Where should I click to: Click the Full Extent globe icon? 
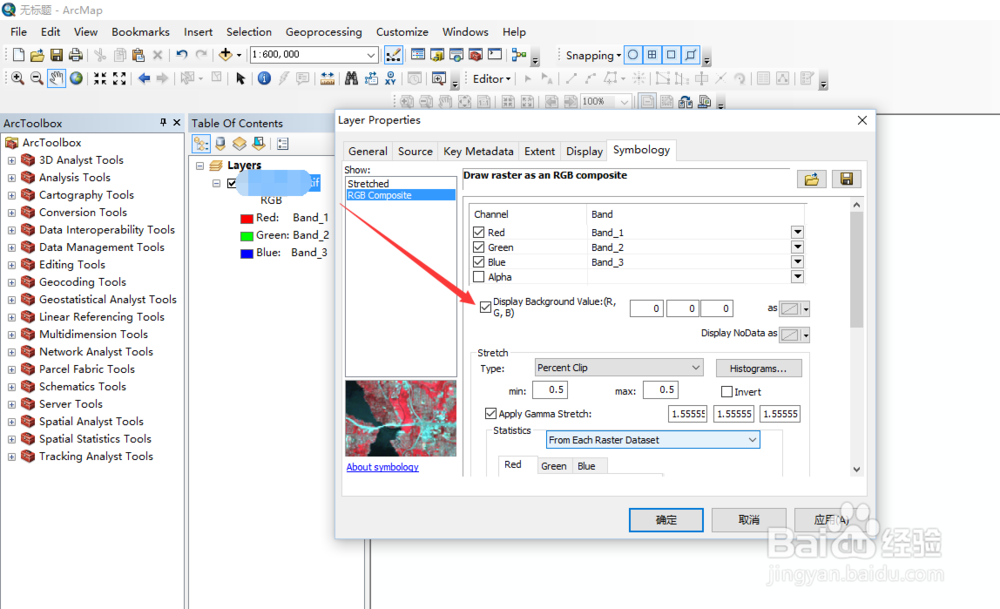(76, 78)
